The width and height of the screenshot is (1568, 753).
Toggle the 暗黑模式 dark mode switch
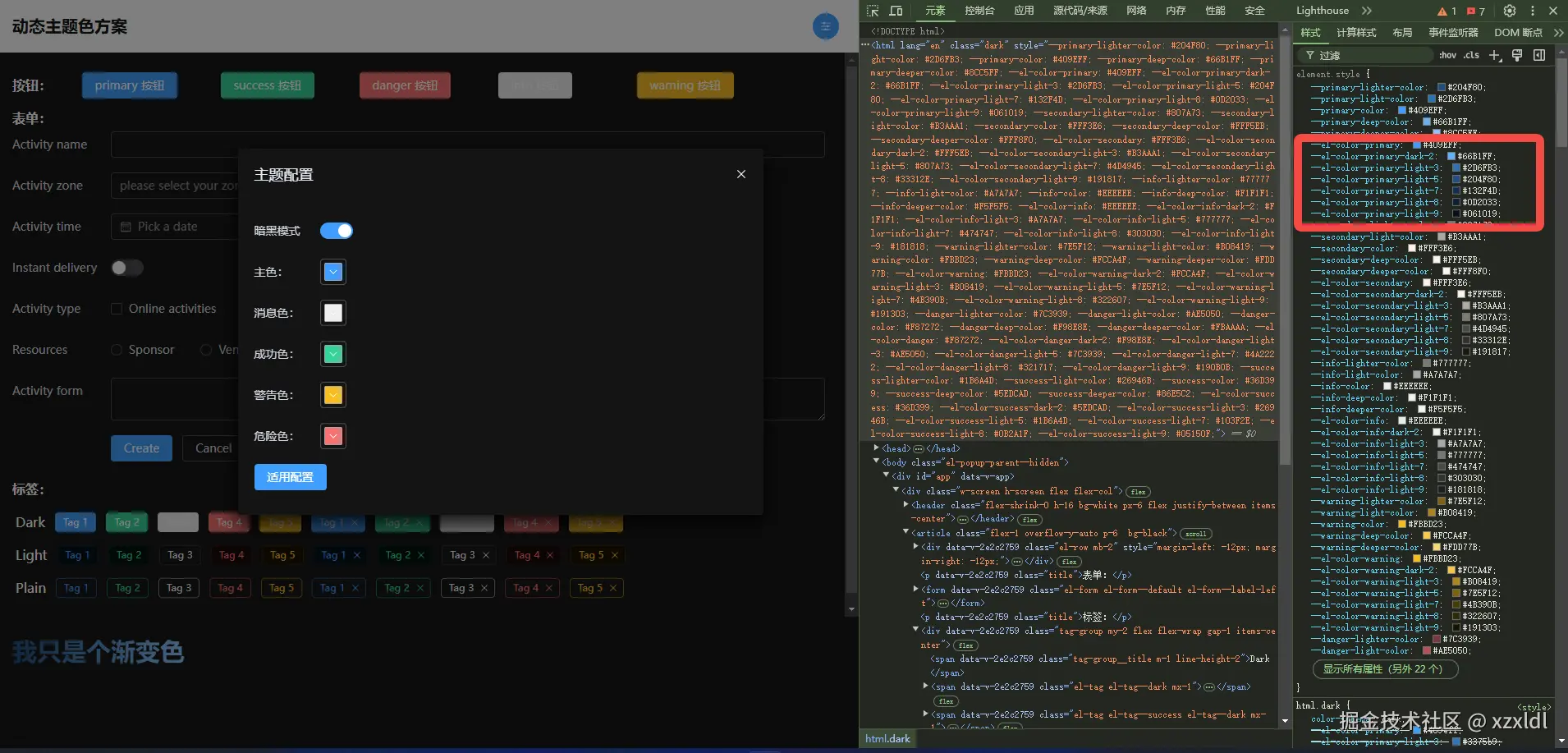(x=336, y=231)
